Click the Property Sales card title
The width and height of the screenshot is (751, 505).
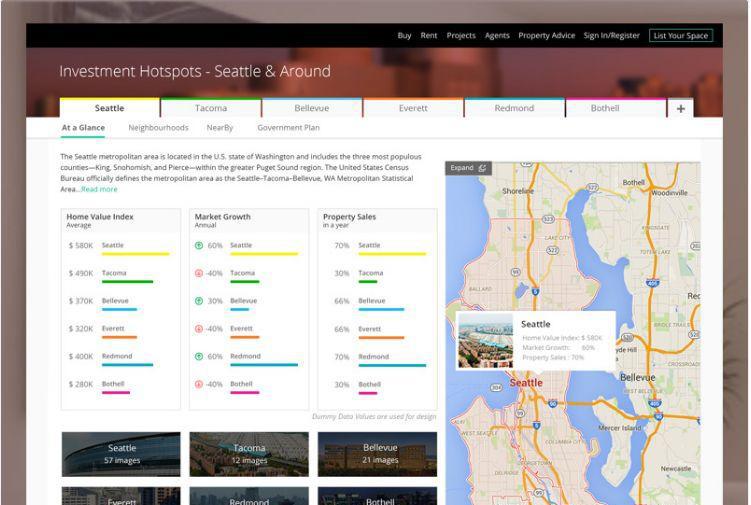tap(349, 217)
